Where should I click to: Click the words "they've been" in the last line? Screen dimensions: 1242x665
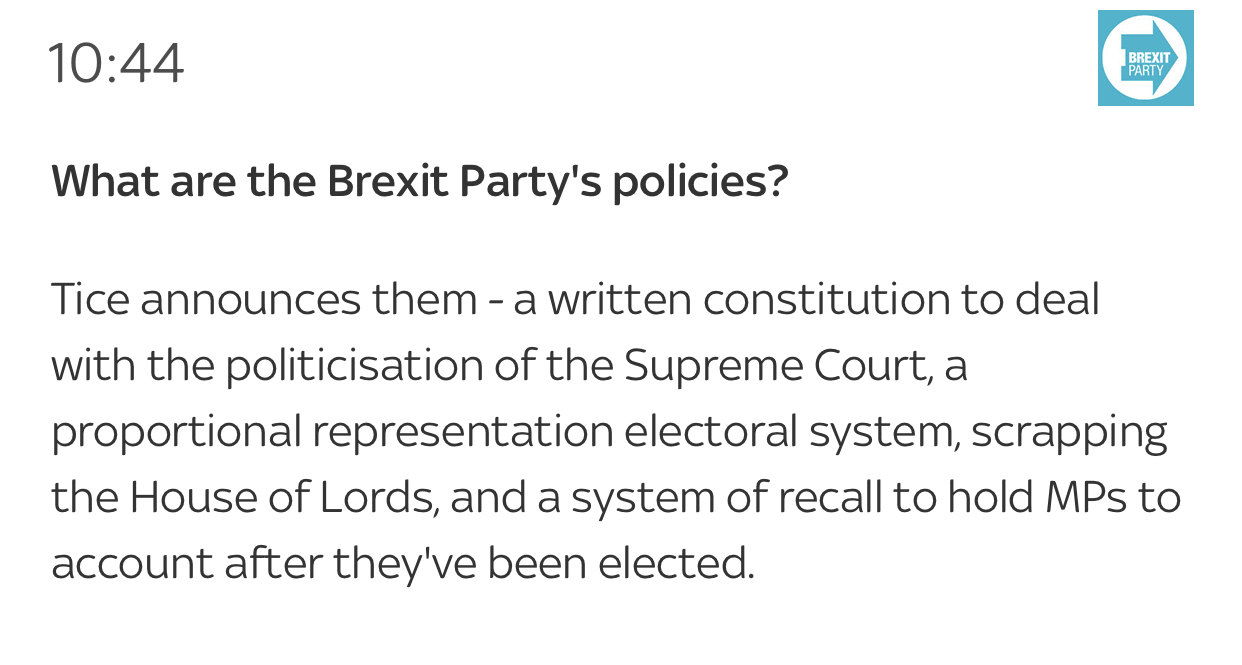[460, 564]
